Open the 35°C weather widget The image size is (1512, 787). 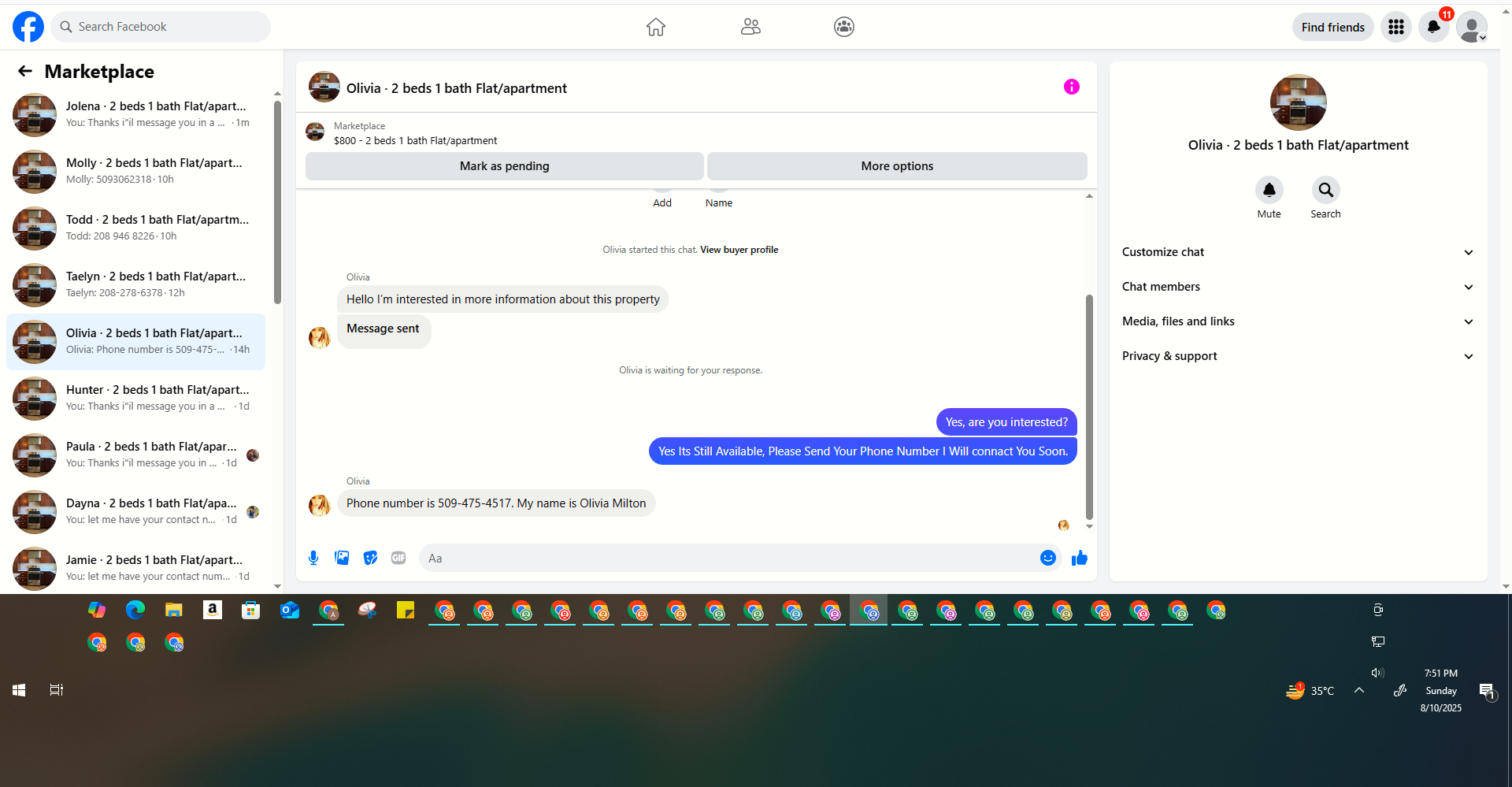pyautogui.click(x=1310, y=691)
